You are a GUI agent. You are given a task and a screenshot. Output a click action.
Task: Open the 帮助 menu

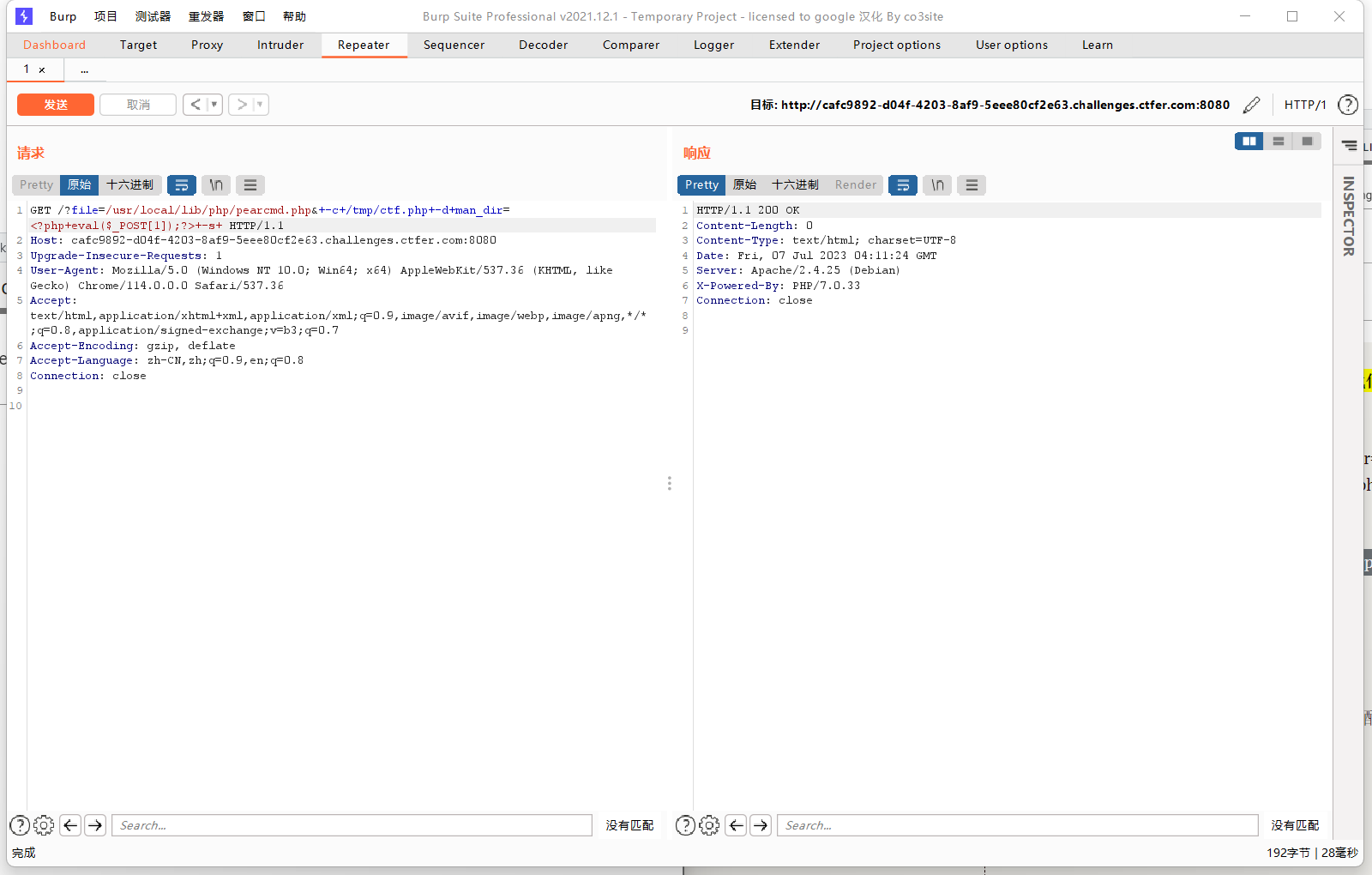click(294, 16)
